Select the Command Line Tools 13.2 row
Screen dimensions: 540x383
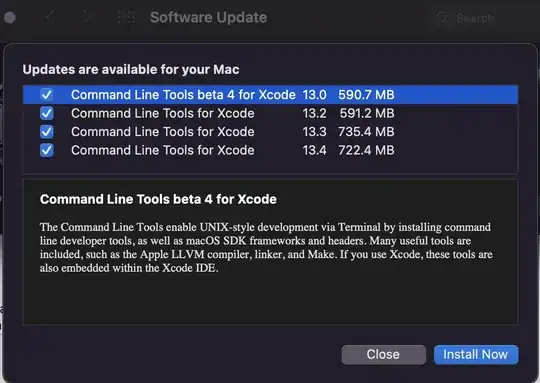click(270, 113)
